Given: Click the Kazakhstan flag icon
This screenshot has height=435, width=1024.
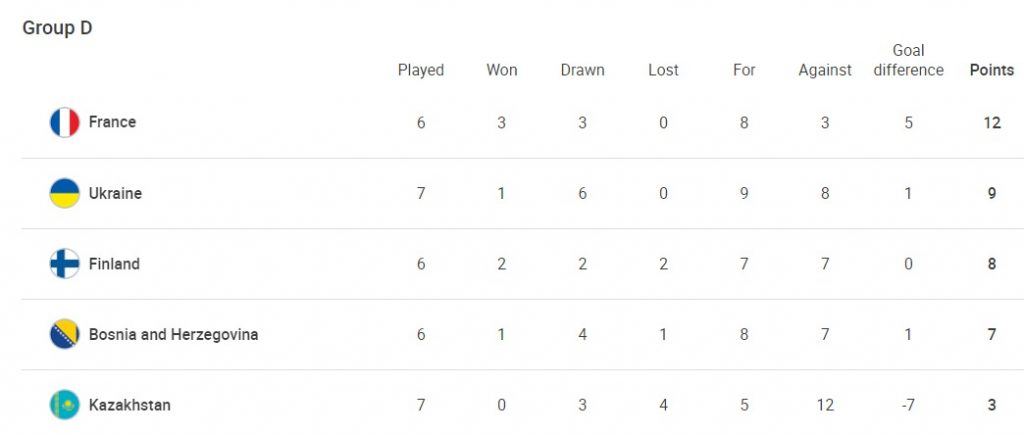Looking at the screenshot, I should point(65,405).
